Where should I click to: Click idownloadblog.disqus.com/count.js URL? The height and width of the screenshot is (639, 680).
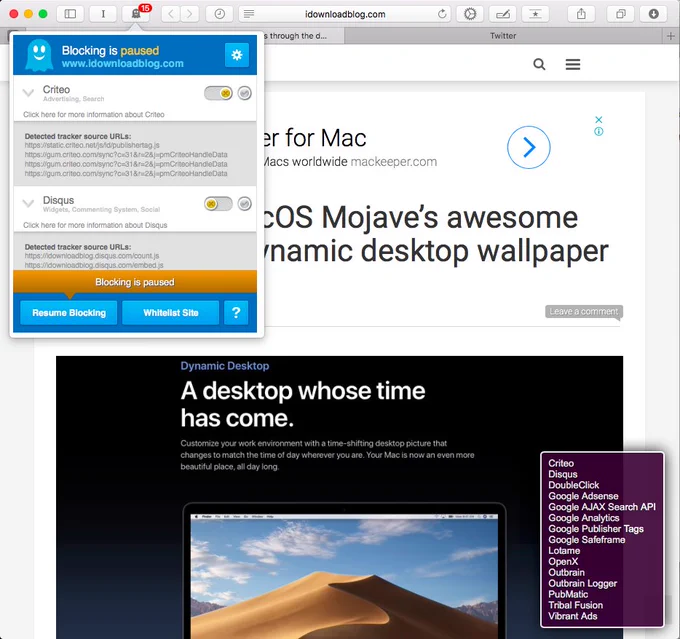point(92,256)
